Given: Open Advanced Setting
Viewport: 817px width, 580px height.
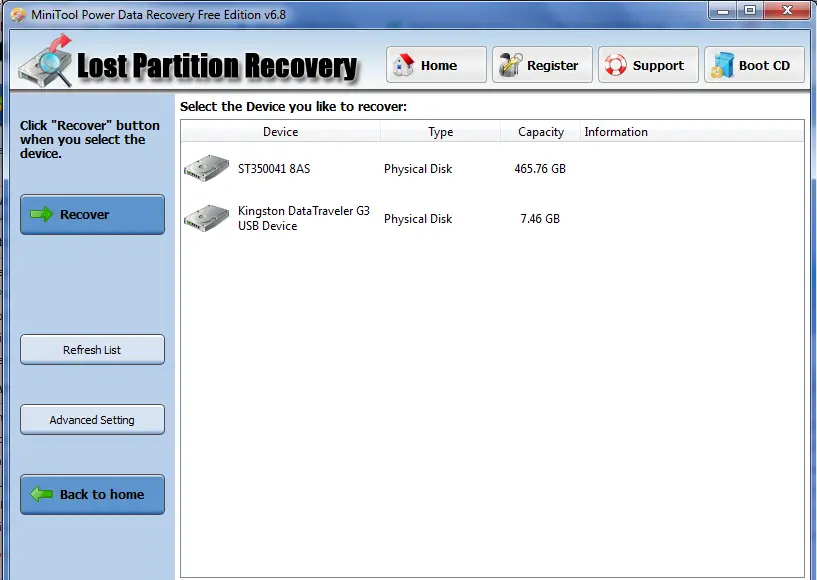Looking at the screenshot, I should [x=92, y=419].
